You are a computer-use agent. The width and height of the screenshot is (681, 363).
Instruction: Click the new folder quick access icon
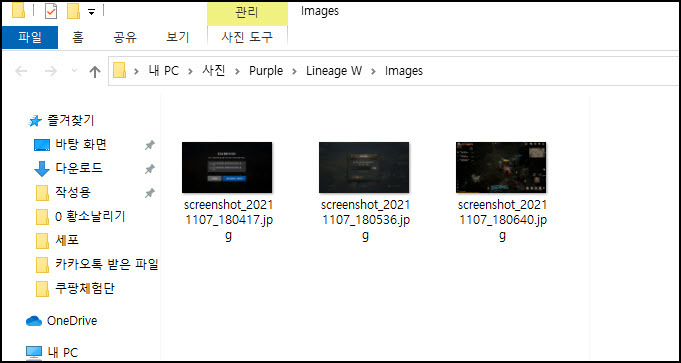click(73, 12)
